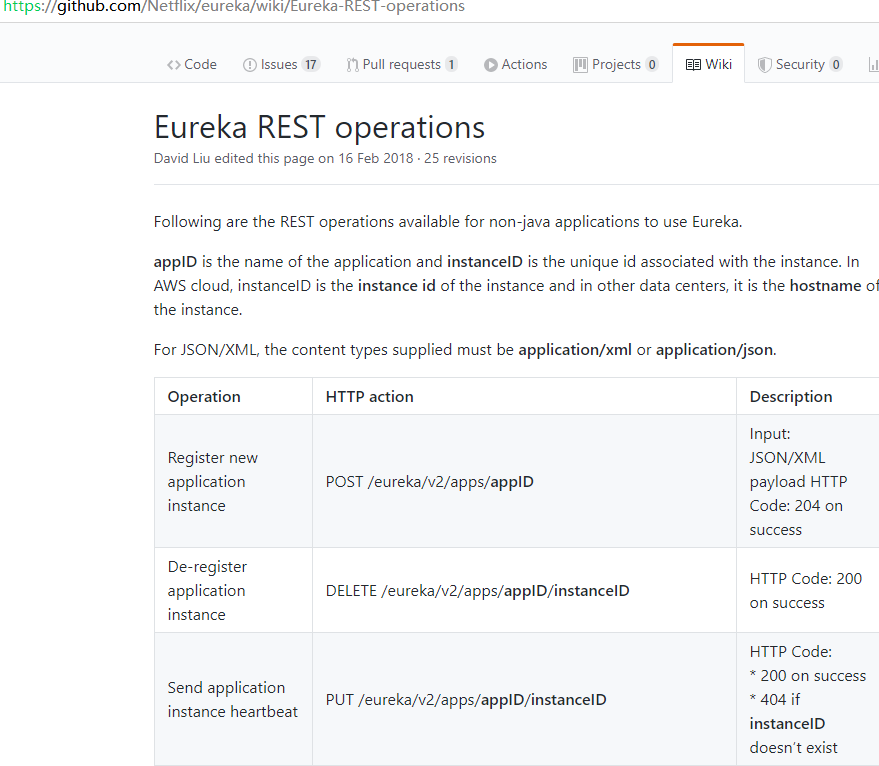Click the 'Following are the REST operations' sentence
The image size is (879, 766).
pos(448,222)
